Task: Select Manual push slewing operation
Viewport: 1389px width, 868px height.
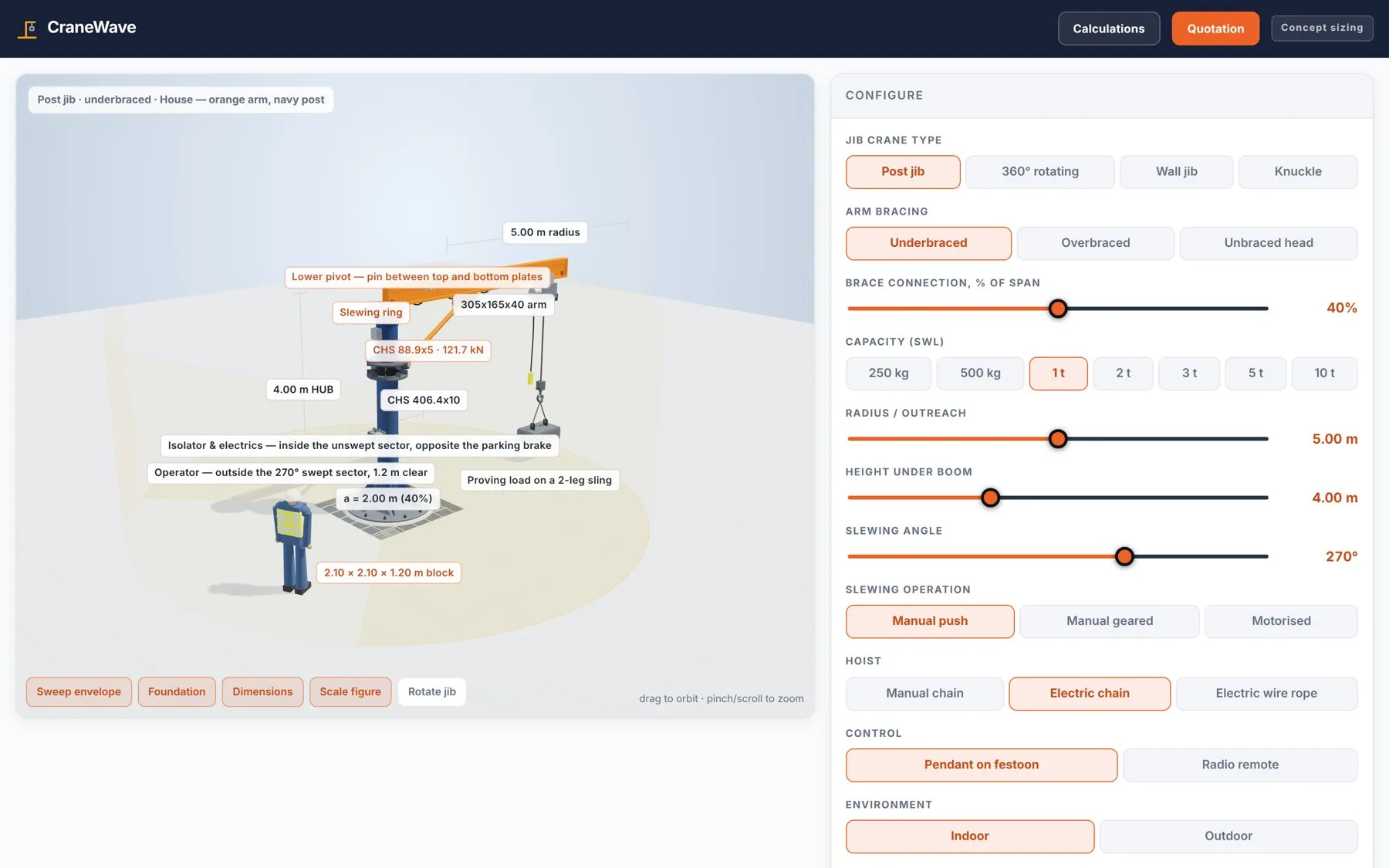Action: (930, 621)
